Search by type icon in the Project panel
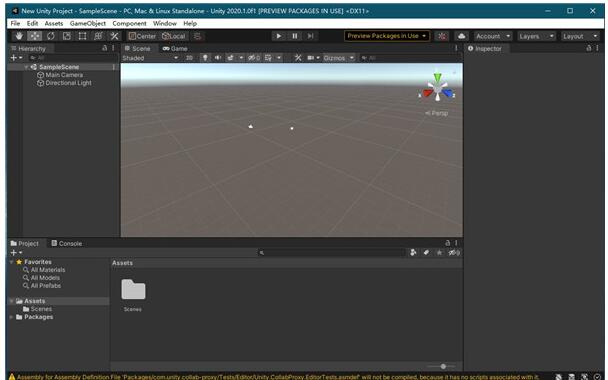Screen dimensions: 608x380 413,252
